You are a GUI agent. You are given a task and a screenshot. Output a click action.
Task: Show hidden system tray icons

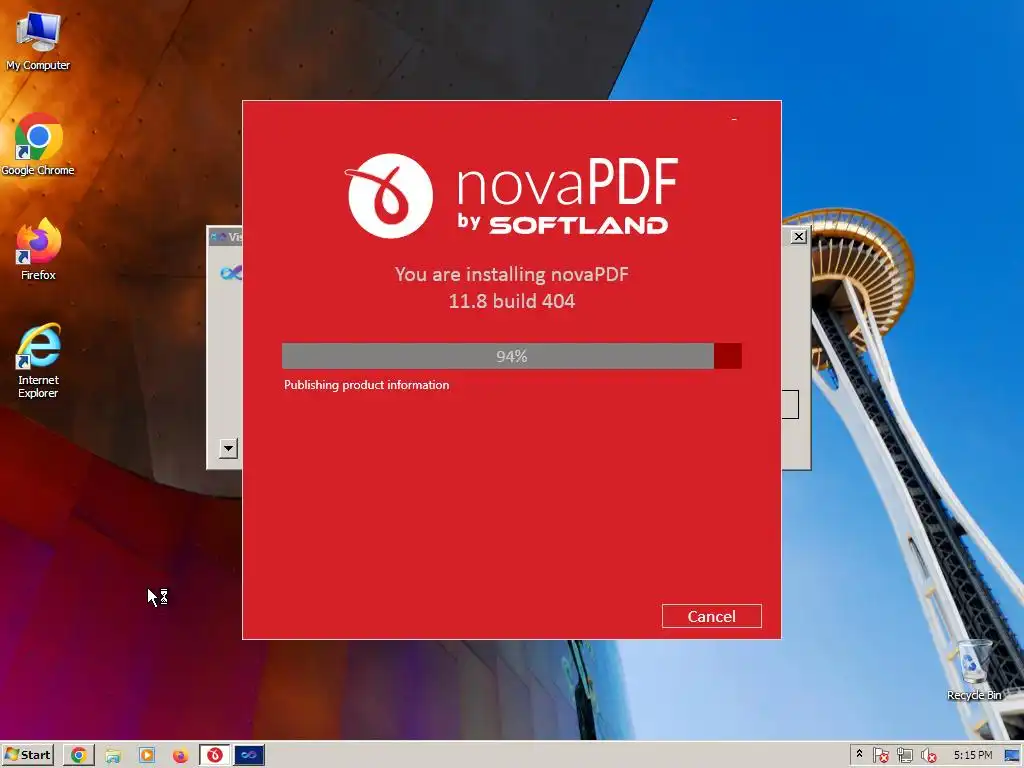point(859,754)
